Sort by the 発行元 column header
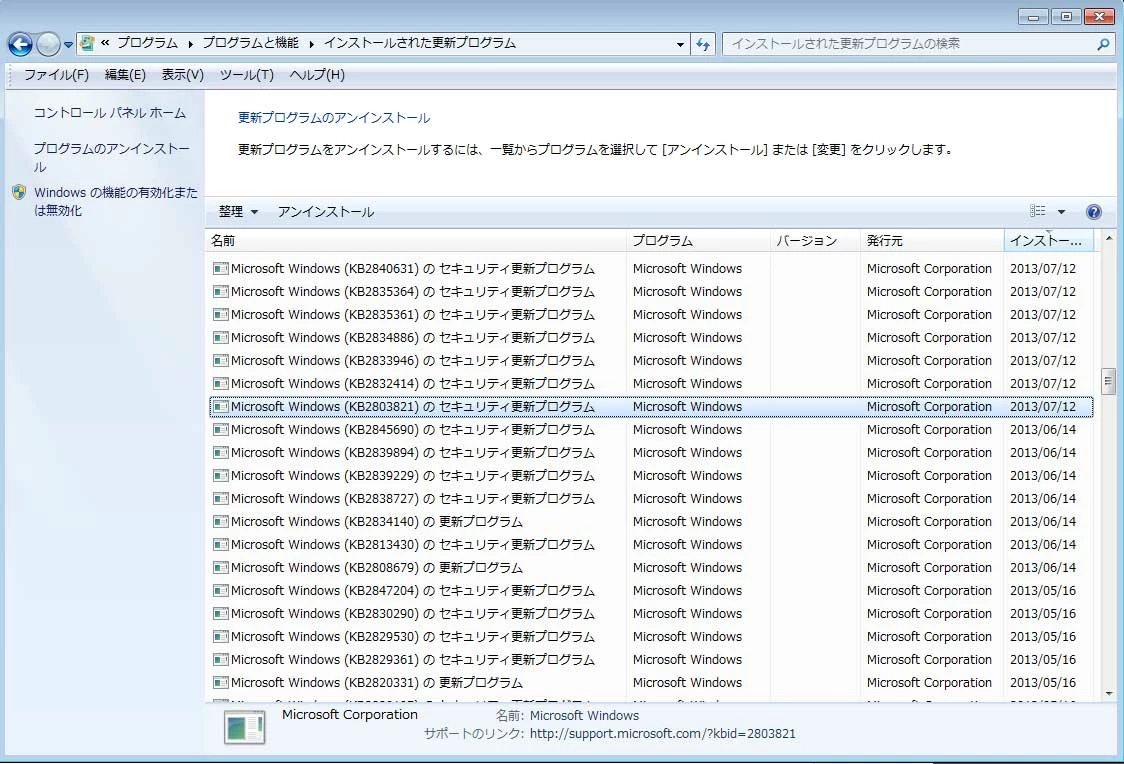 click(932, 241)
